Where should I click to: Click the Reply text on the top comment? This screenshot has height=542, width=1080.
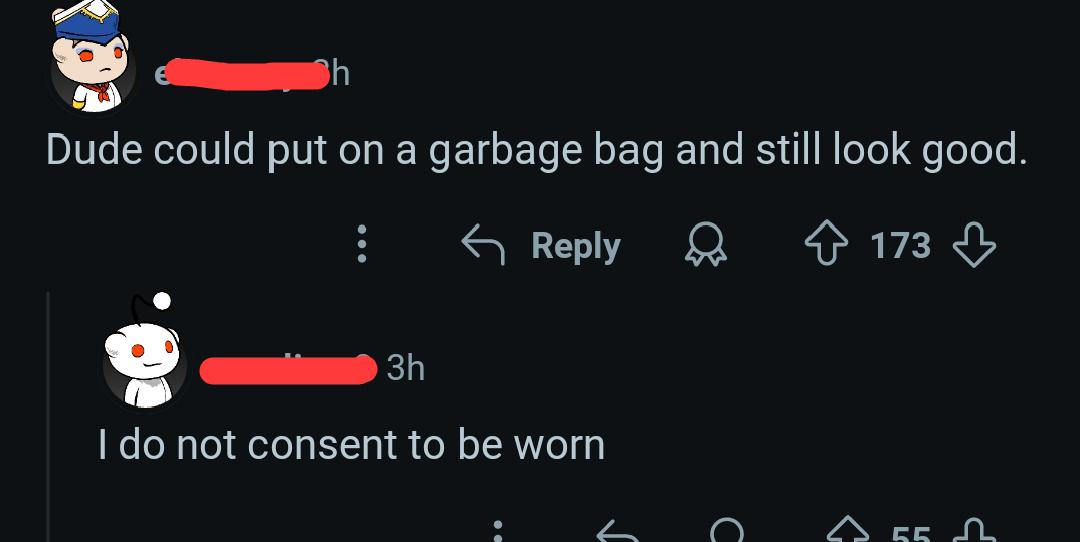[x=576, y=246]
